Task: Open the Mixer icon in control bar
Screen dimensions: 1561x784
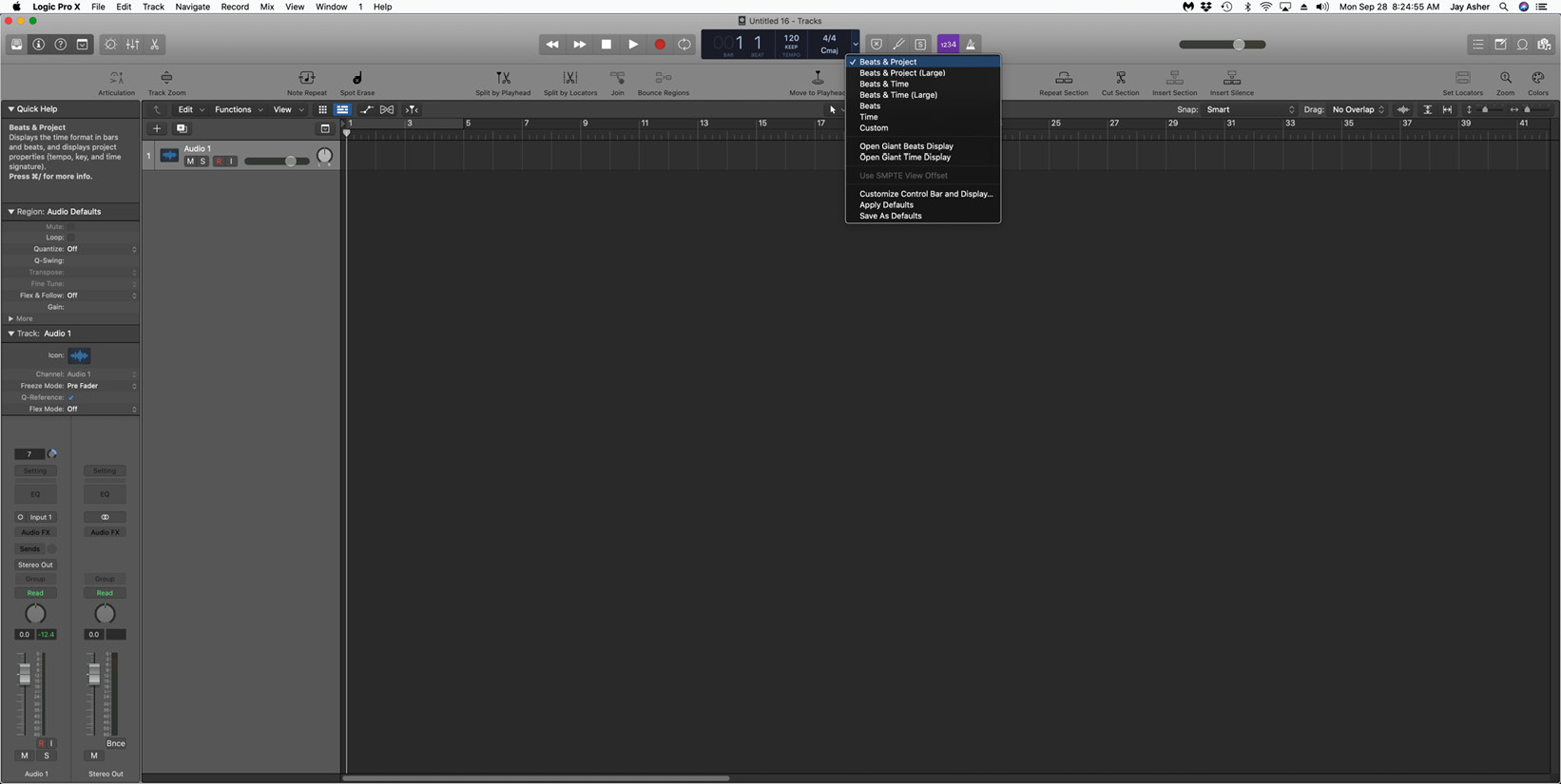Action: tap(132, 45)
